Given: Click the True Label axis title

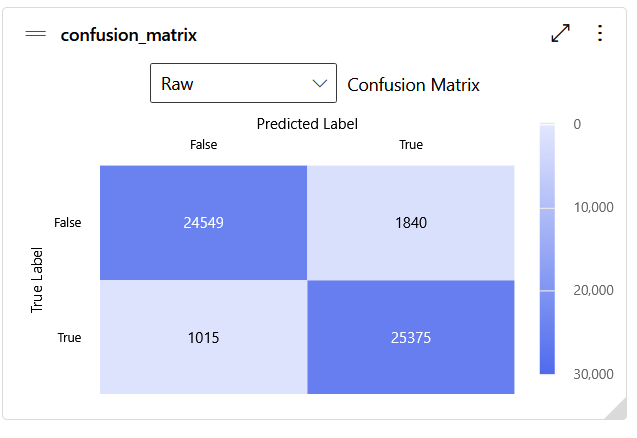Looking at the screenshot, I should click(38, 280).
